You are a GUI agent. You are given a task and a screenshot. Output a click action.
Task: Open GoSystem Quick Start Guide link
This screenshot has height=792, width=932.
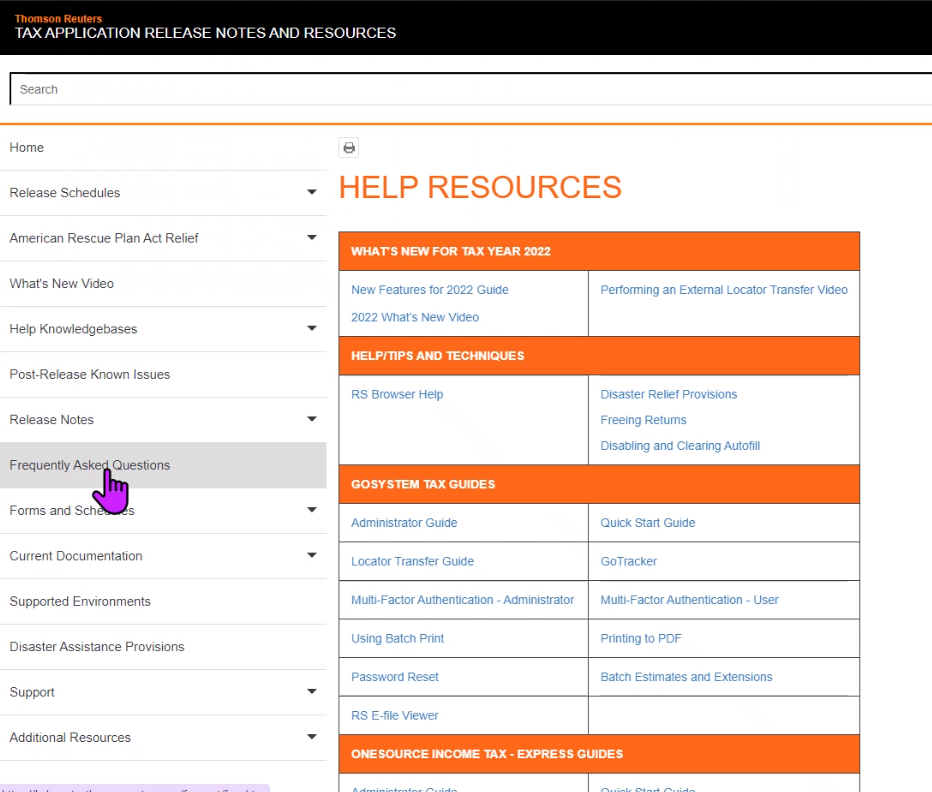[648, 523]
